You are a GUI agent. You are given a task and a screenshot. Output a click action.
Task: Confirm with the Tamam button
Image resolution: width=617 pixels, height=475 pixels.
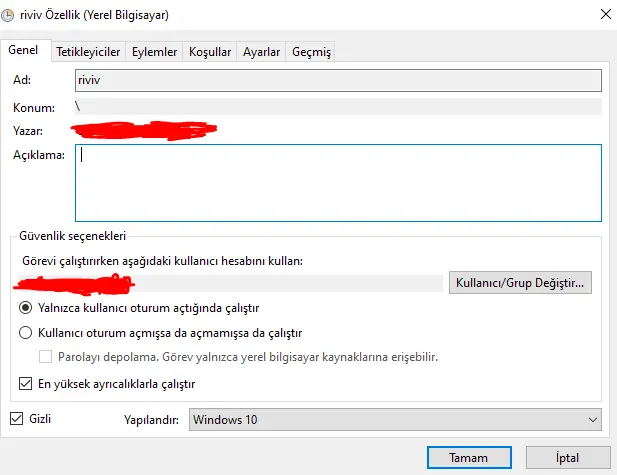(469, 458)
